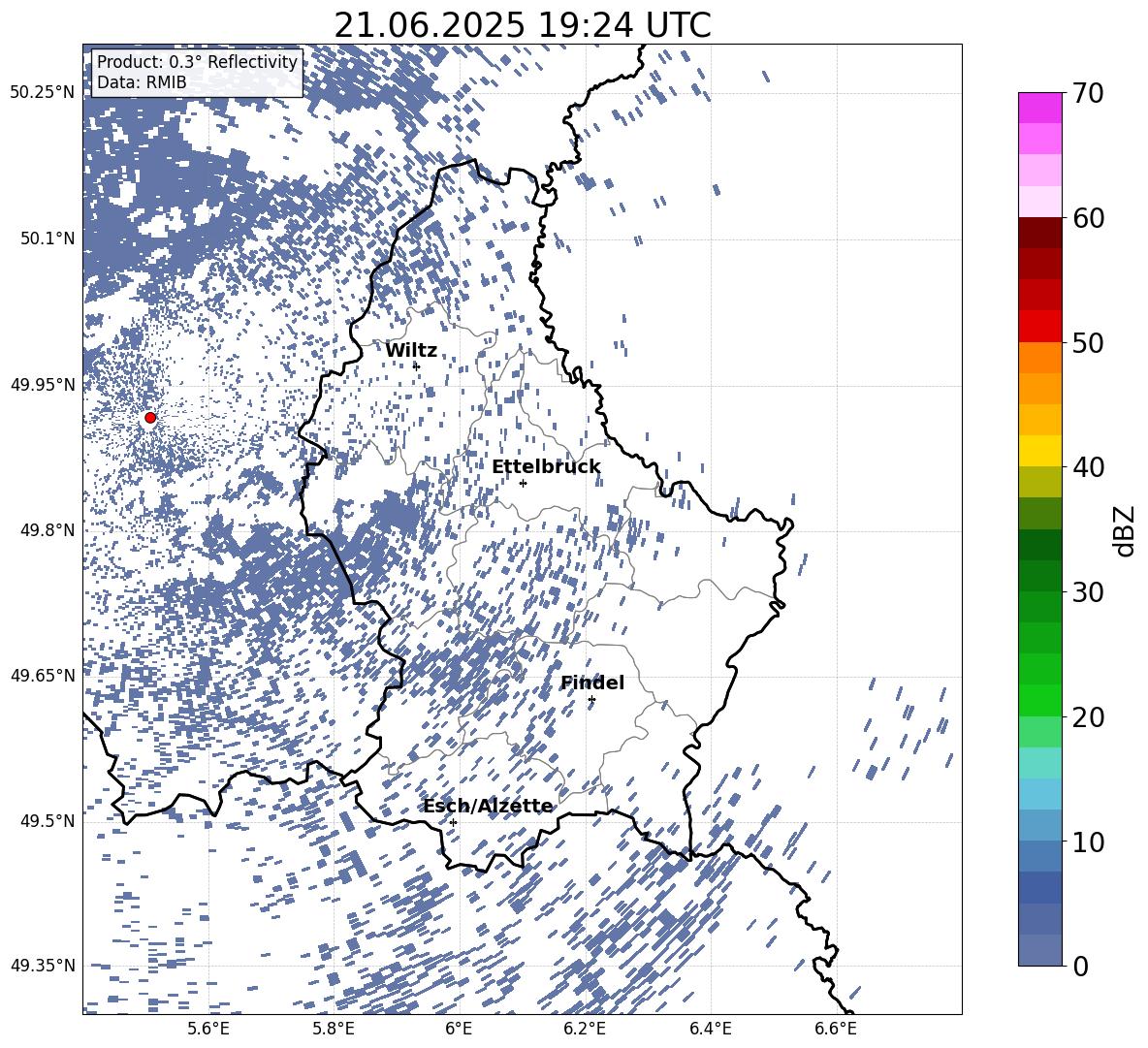Click the 6°E longitude label
Viewport: 1148px width, 1048px height.
459,1029
